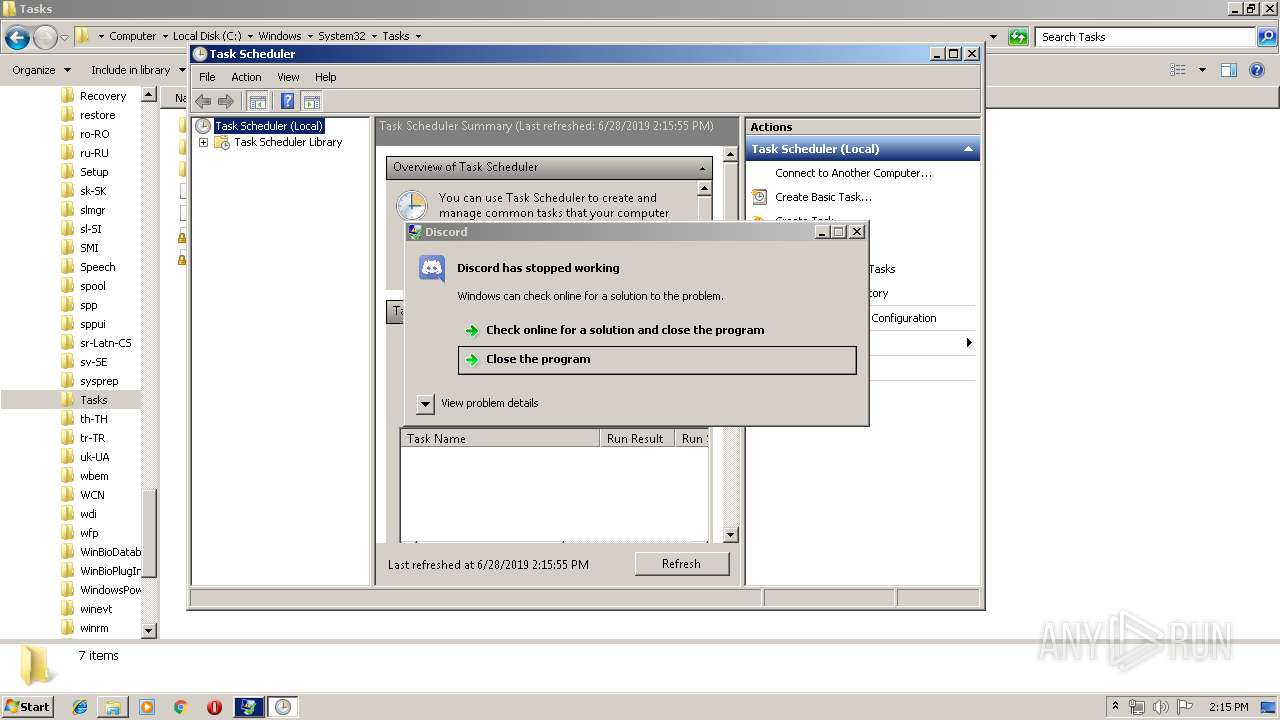
Task: Show hidden tray icons arrow
Action: [1116, 707]
